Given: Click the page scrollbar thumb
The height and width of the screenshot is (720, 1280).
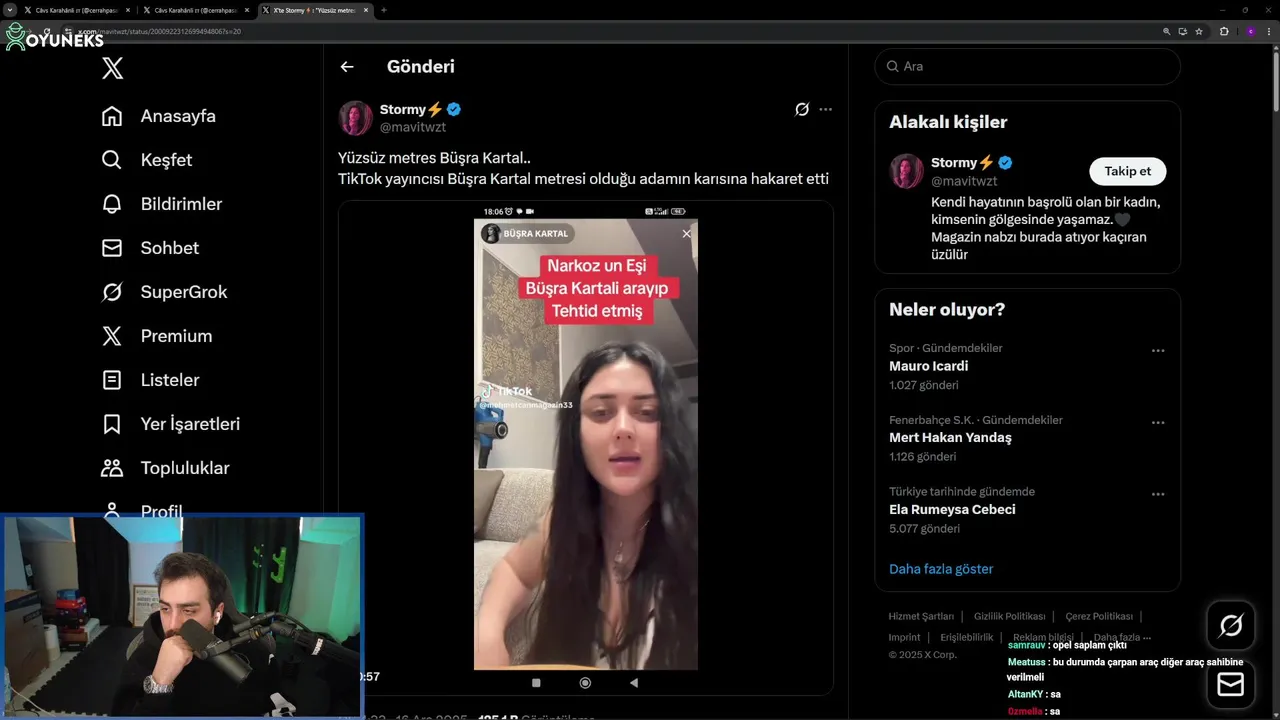Looking at the screenshot, I should [1275, 80].
